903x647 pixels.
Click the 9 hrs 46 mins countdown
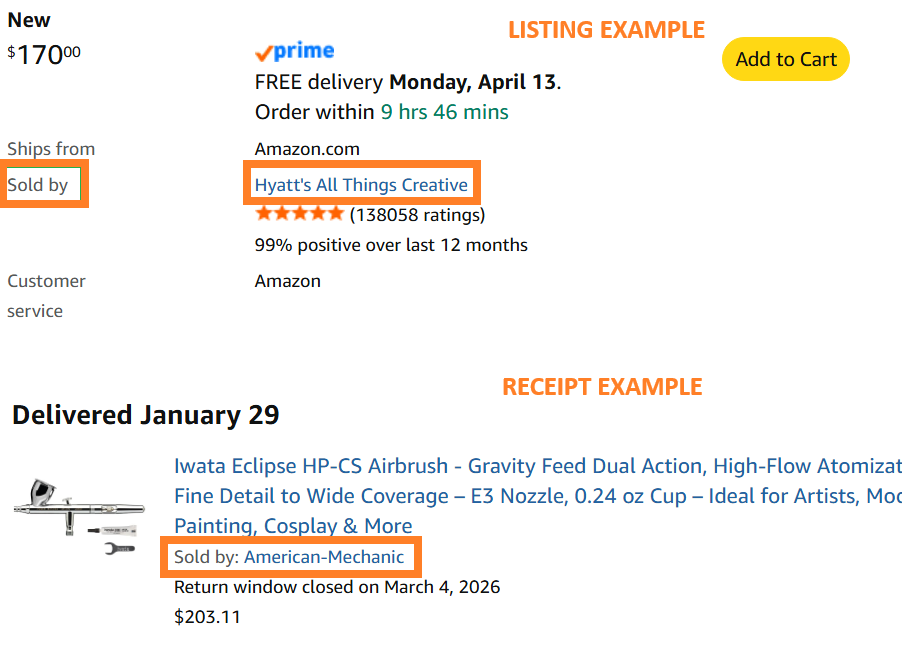pyautogui.click(x=445, y=112)
